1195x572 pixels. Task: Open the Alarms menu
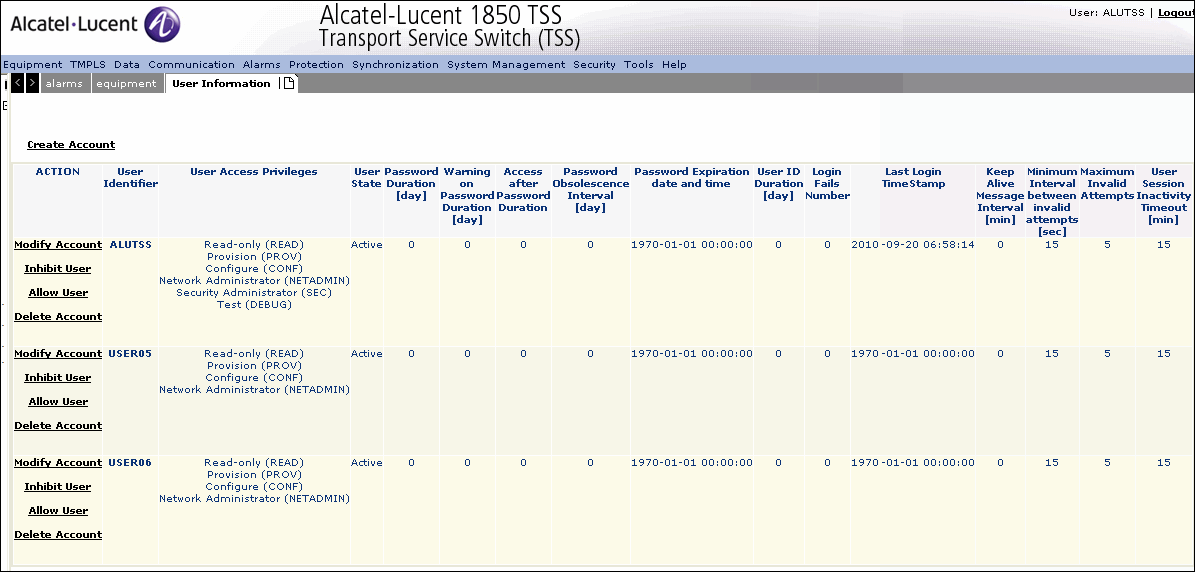[x=261, y=65]
